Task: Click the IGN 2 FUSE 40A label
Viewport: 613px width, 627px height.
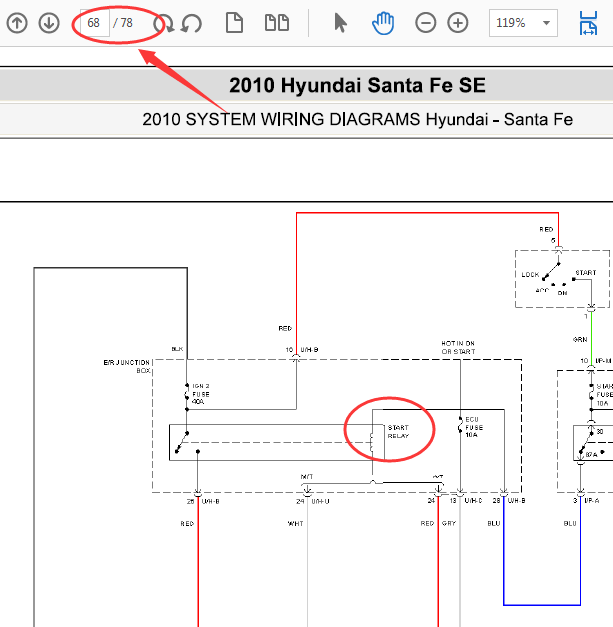Action: (201, 394)
